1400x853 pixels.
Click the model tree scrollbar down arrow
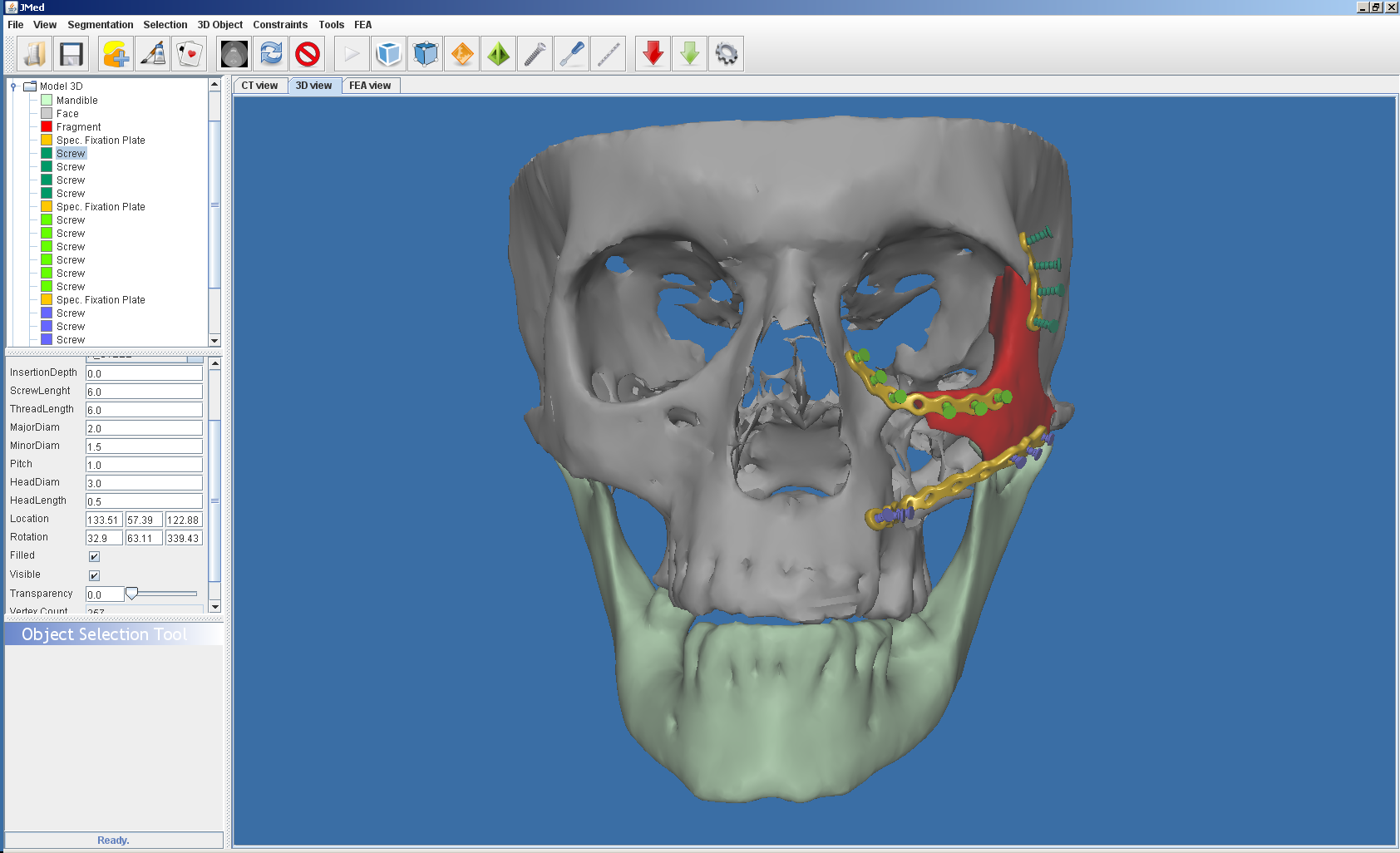click(x=214, y=341)
